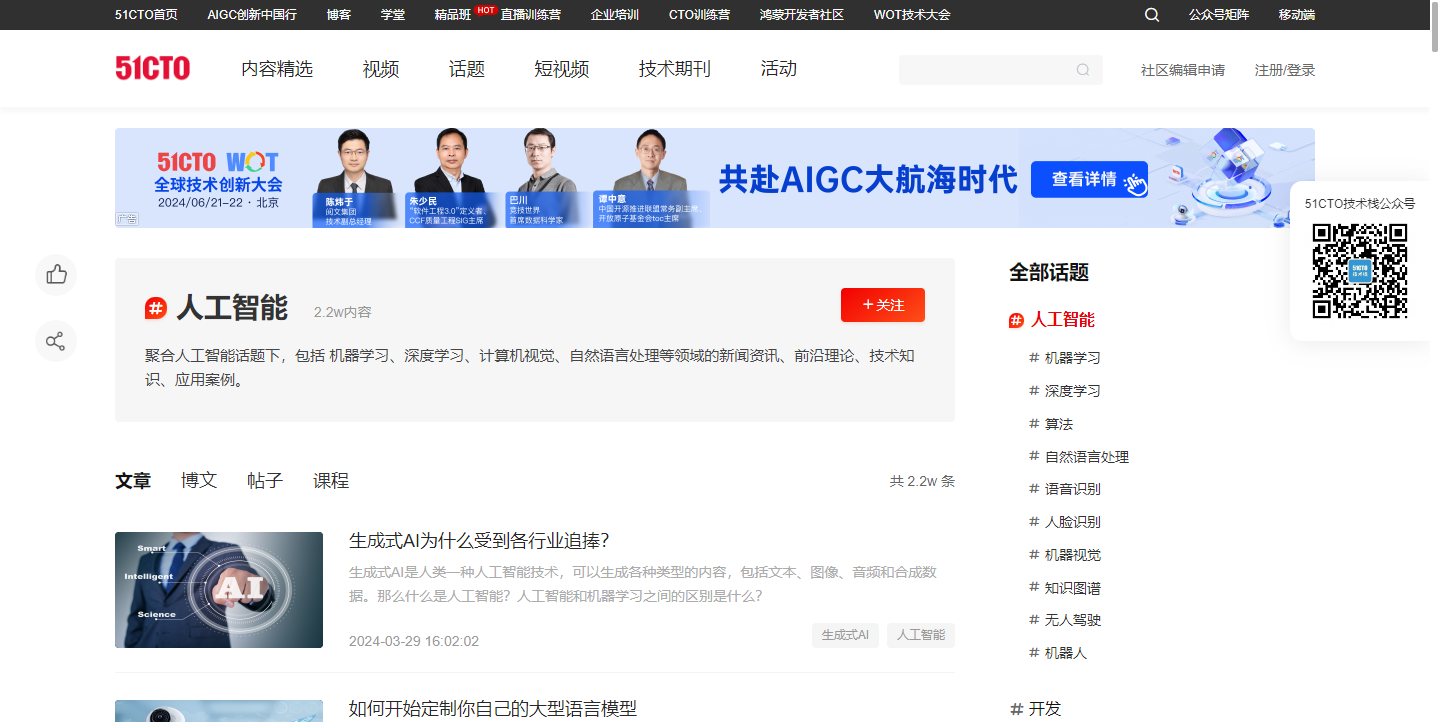
Task: Select 机器学习 topic in sidebar
Action: pyautogui.click(x=1072, y=358)
